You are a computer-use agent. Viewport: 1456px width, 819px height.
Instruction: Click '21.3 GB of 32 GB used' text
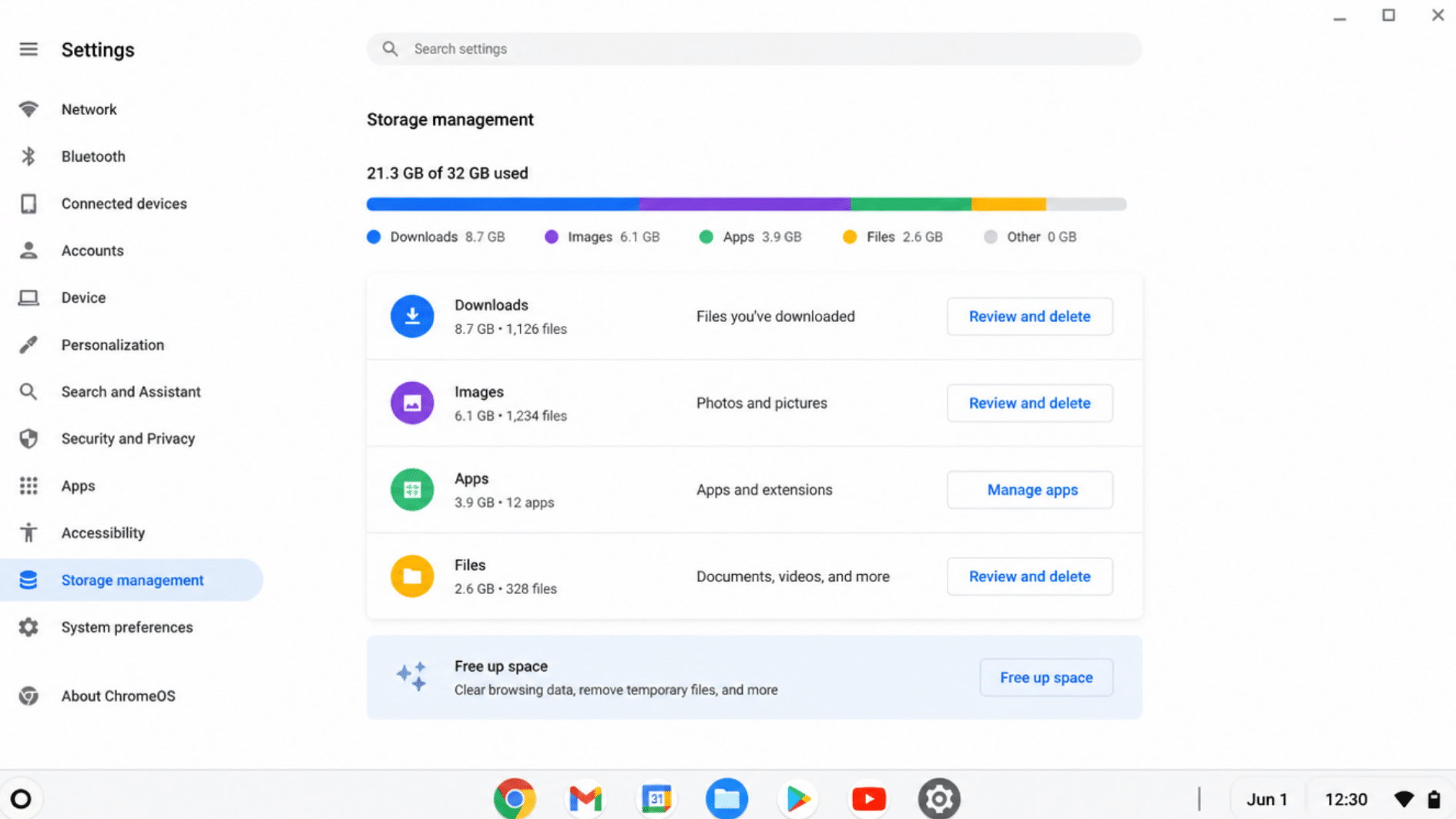[x=448, y=173]
